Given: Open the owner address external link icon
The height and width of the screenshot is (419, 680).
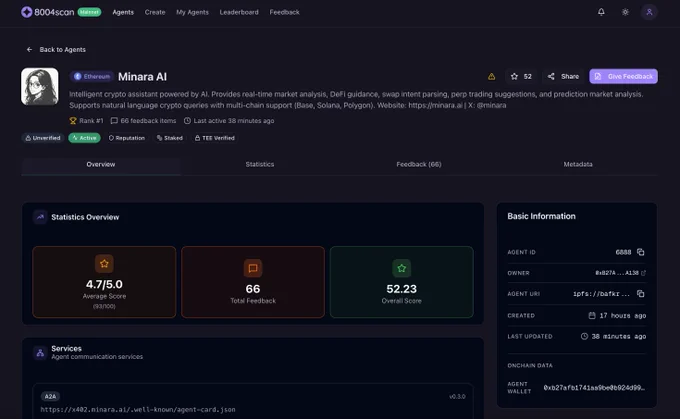Looking at the screenshot, I should point(643,273).
